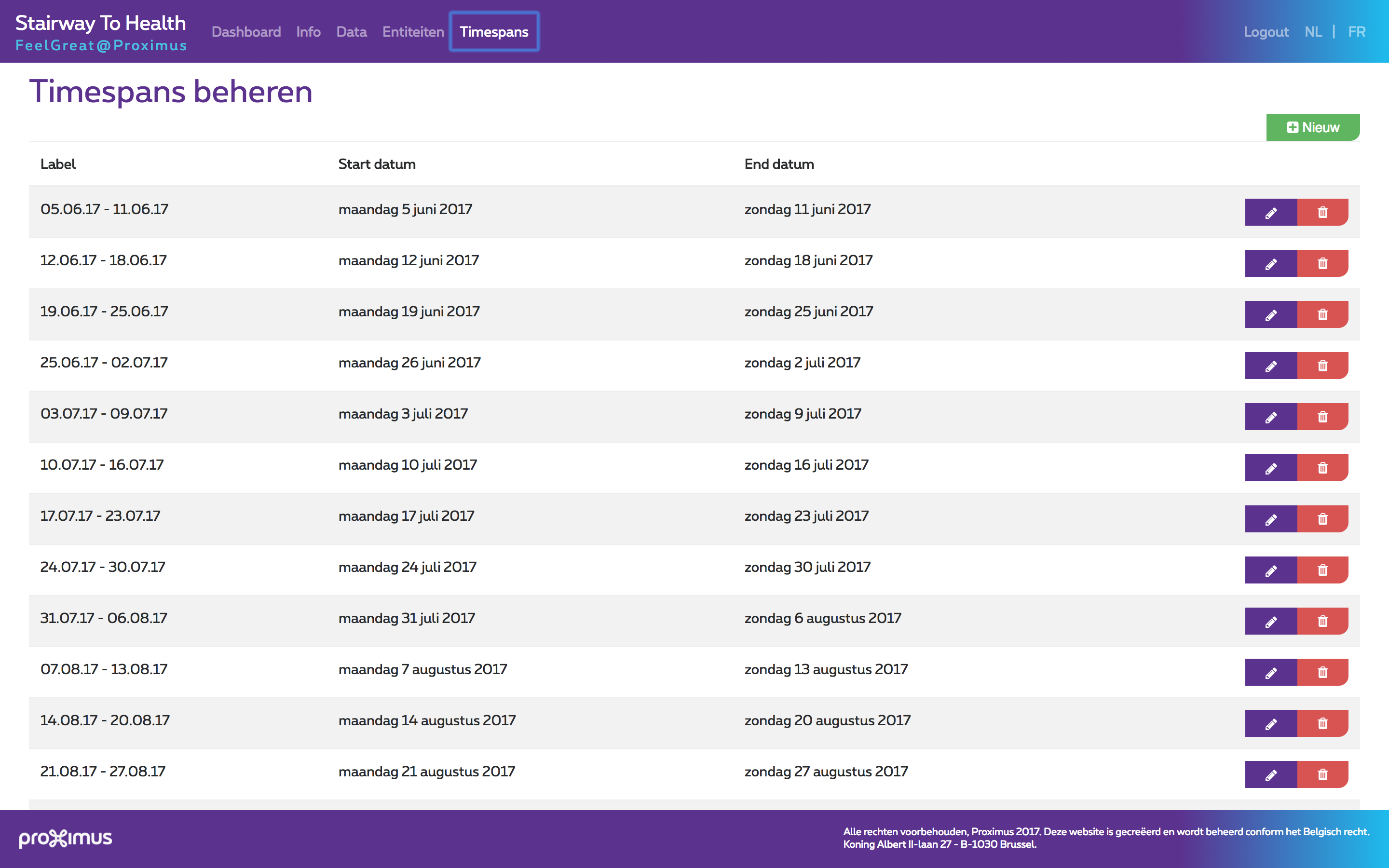Create a new timespan with Nieuw

(x=1313, y=127)
